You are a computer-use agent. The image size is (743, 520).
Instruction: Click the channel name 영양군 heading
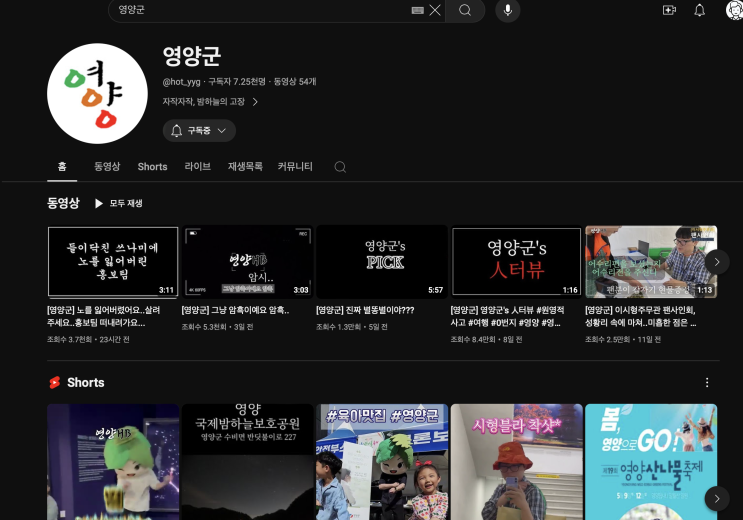(x=192, y=56)
